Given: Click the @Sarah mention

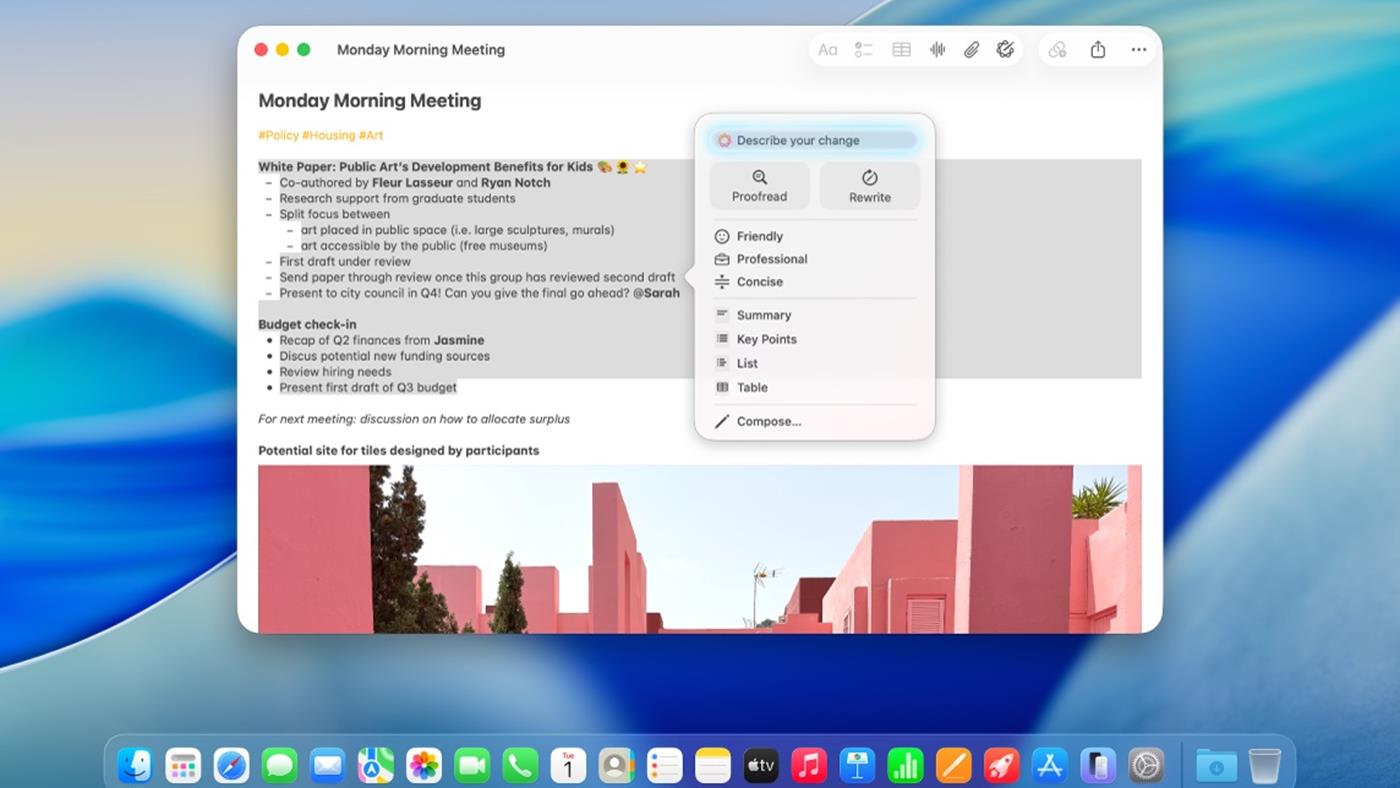Looking at the screenshot, I should (656, 293).
